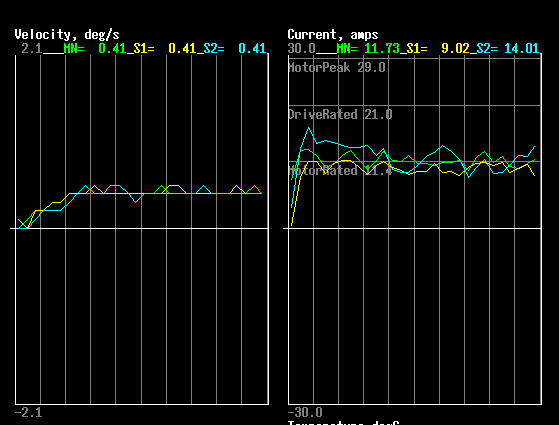Viewport: 559px width, 425px height.
Task: Click the cyan velocity dip in the plot
Action: pos(135,202)
